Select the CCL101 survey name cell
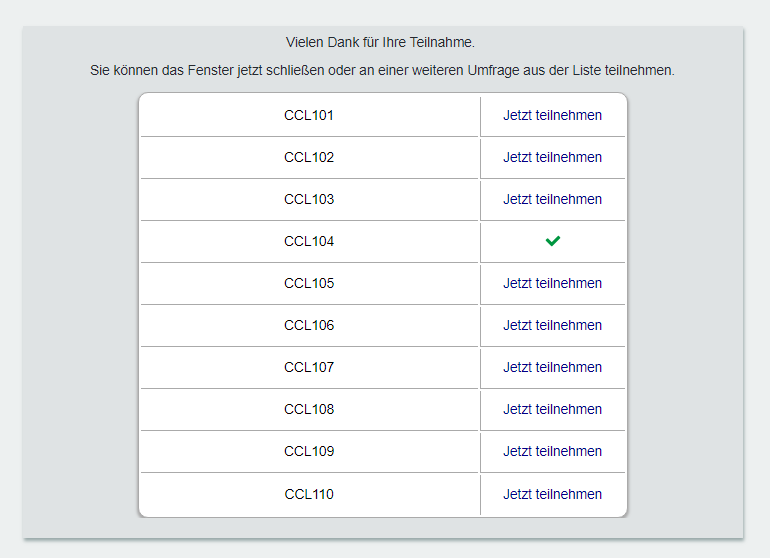770x558 pixels. point(309,115)
